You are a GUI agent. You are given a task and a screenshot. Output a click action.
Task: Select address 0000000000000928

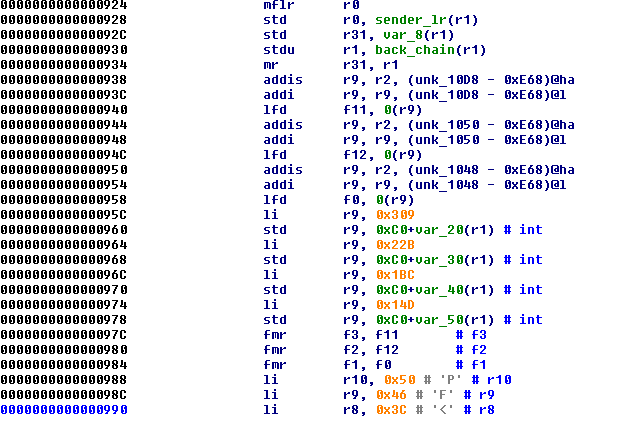tap(64, 20)
